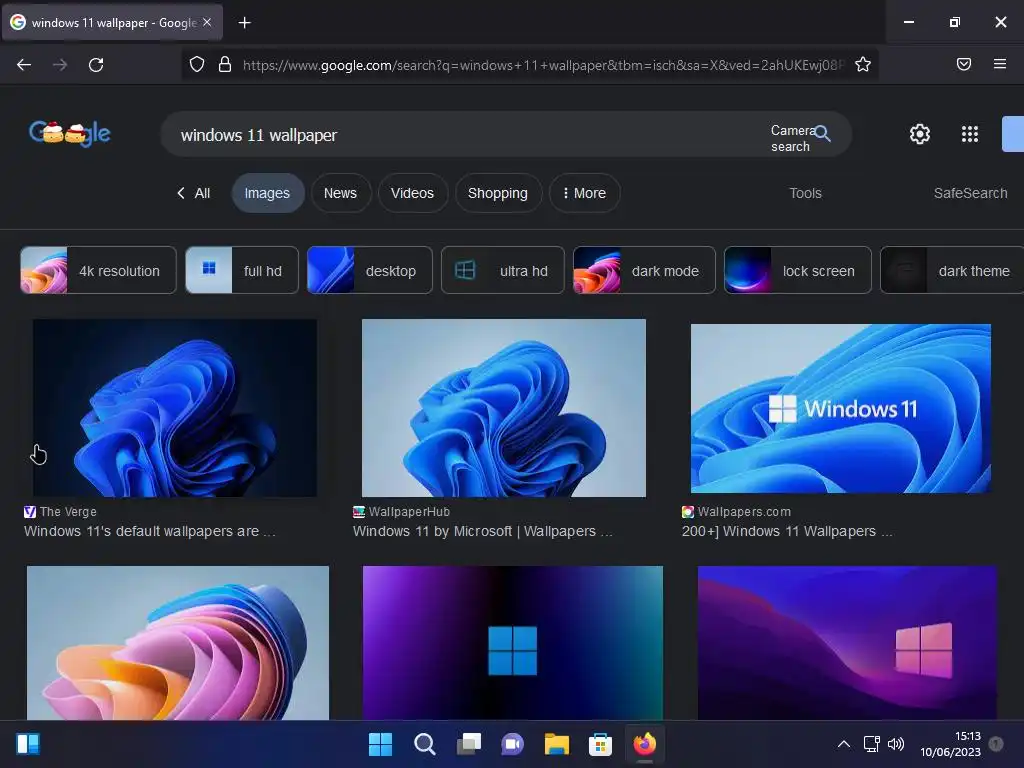Filter by dark mode chip
Screen dimensions: 1024x768
[x=644, y=270]
